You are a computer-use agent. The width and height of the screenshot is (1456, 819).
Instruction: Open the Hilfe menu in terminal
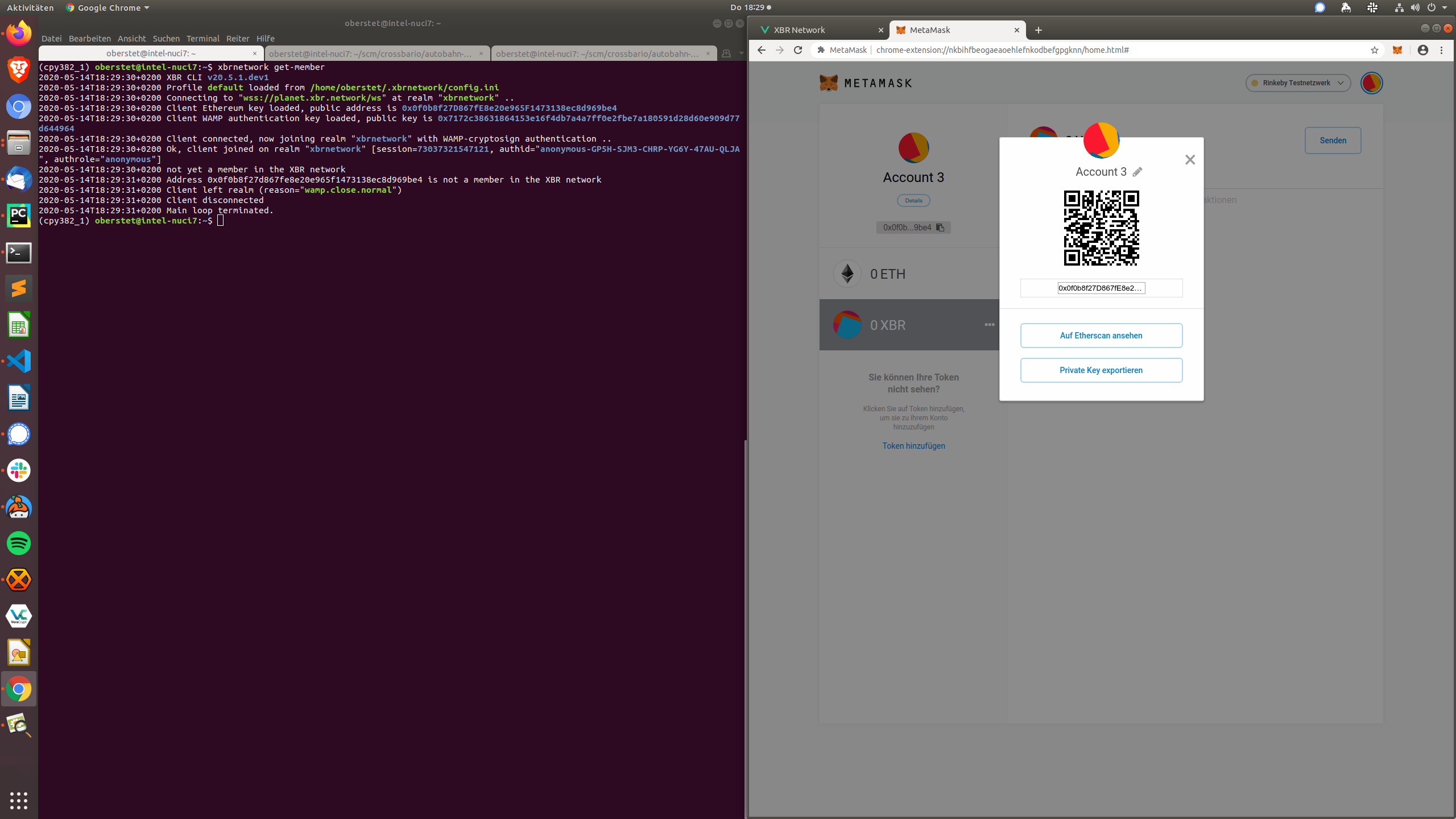[265, 38]
